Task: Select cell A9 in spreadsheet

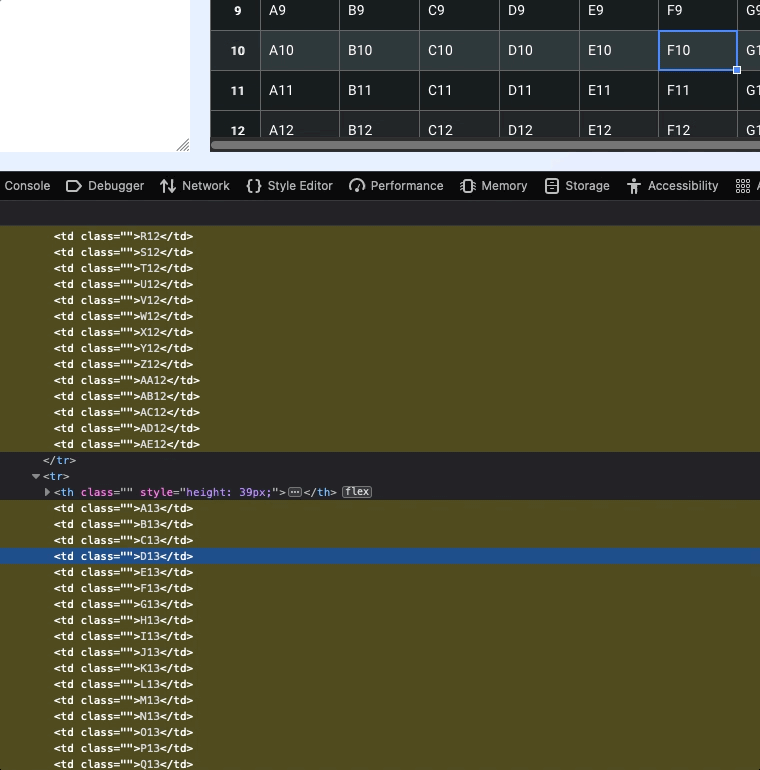Action: click(x=300, y=15)
